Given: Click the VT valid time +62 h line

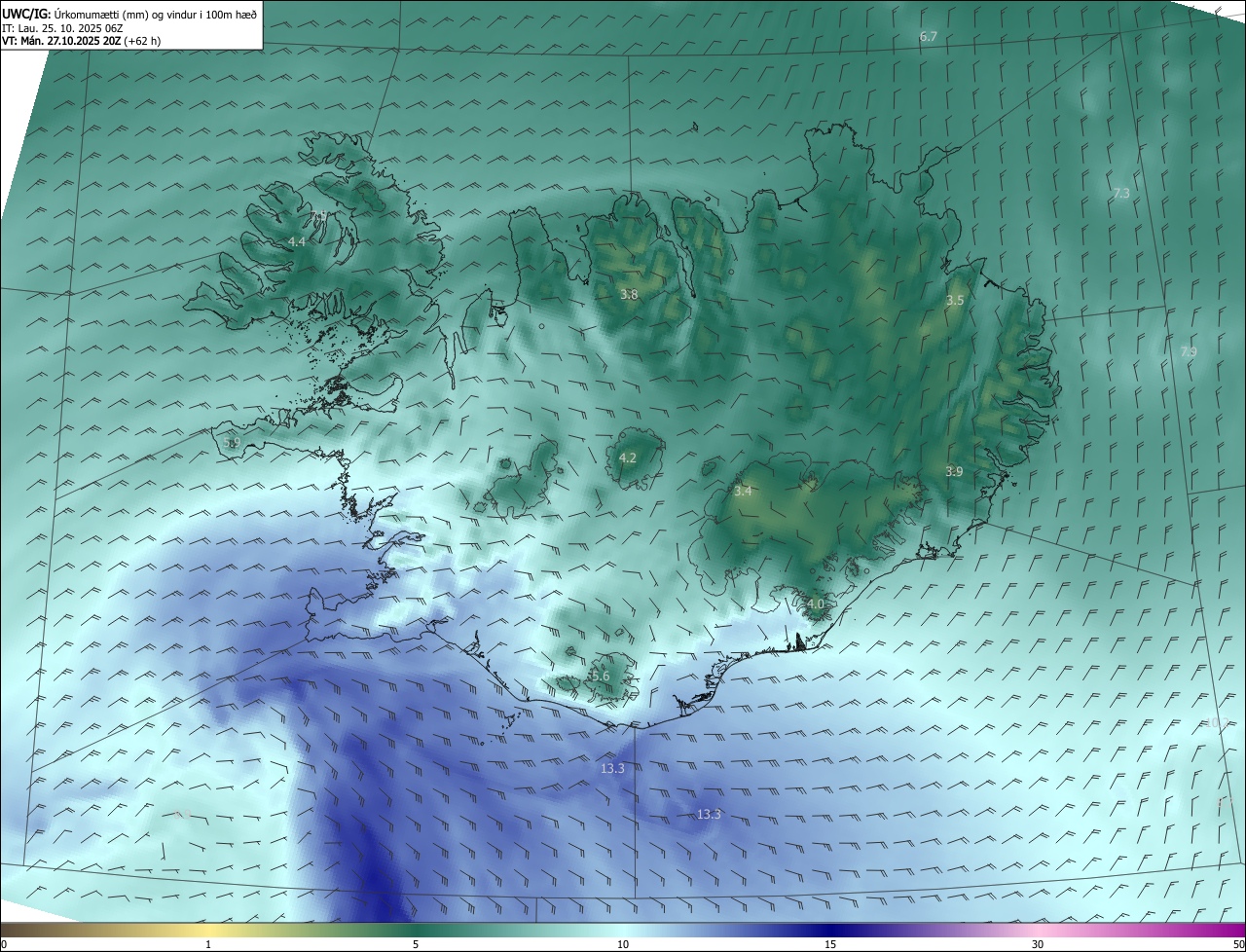Looking at the screenshot, I should [x=81, y=41].
